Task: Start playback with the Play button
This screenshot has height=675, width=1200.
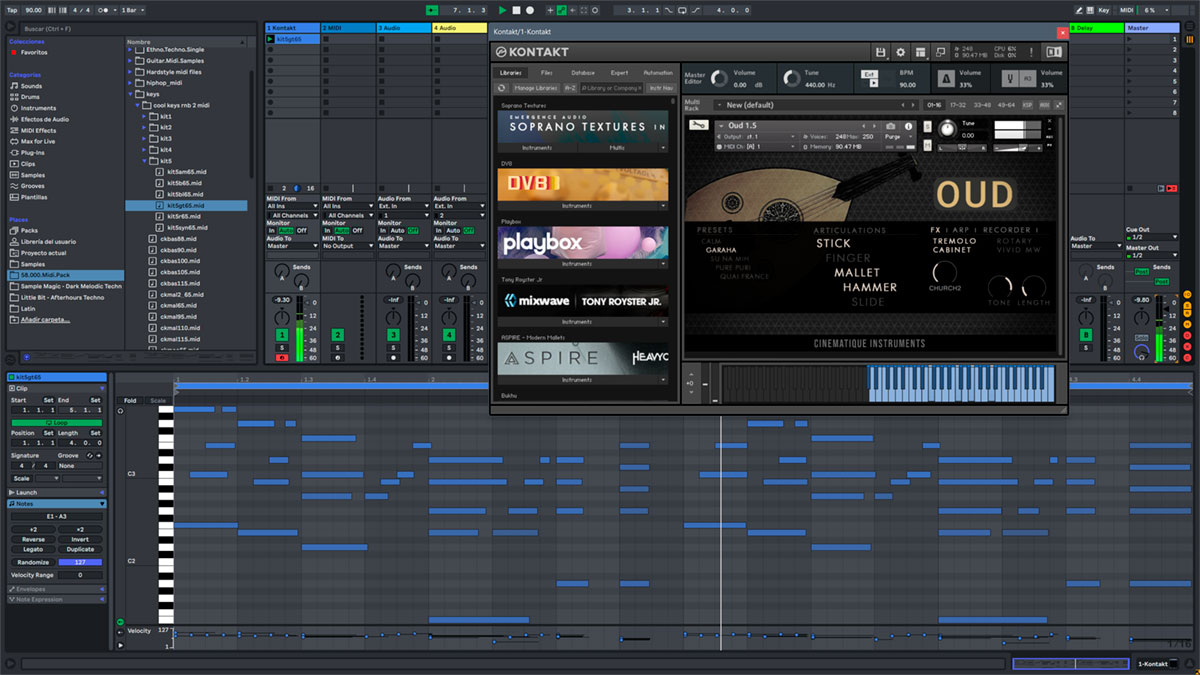Action: pos(502,10)
